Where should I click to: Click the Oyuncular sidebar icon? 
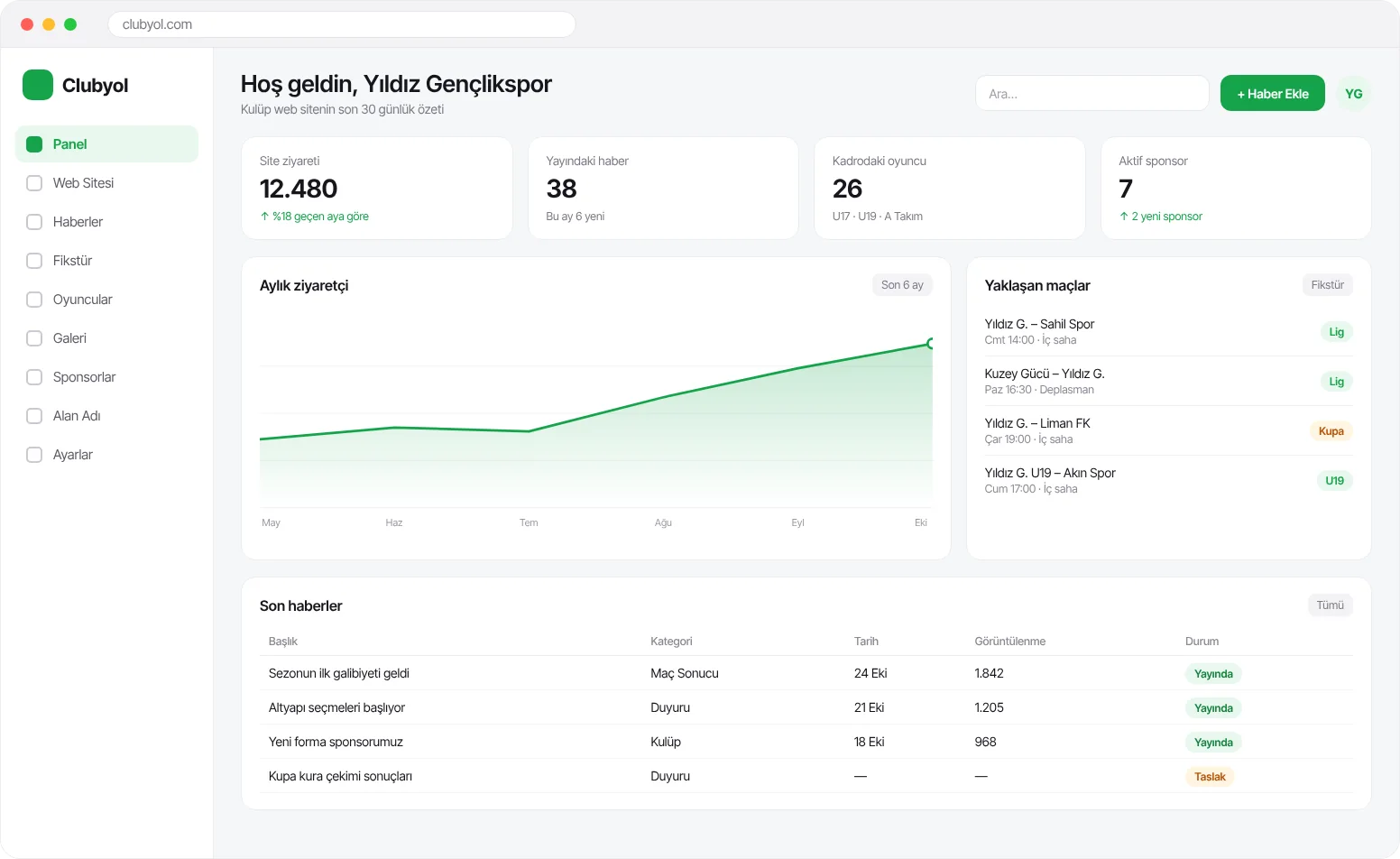(x=34, y=300)
